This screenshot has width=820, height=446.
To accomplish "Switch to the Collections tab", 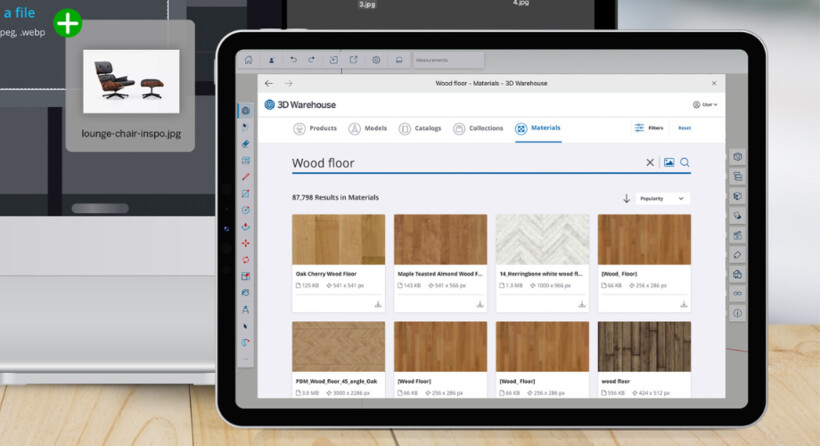I will [x=478, y=128].
